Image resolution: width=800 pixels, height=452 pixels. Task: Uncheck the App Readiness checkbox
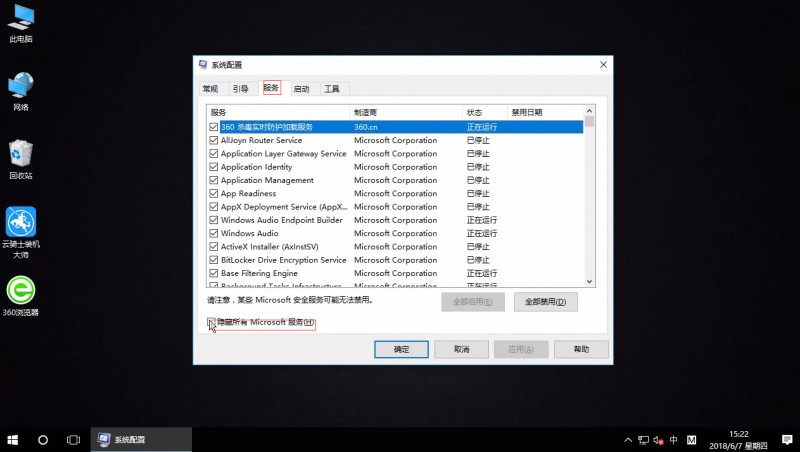pyautogui.click(x=214, y=193)
